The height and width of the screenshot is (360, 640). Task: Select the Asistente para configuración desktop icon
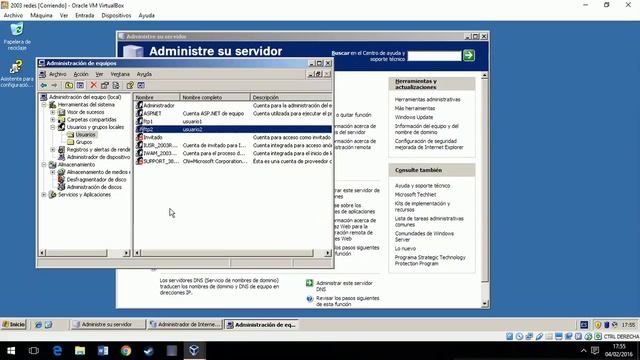click(17, 73)
